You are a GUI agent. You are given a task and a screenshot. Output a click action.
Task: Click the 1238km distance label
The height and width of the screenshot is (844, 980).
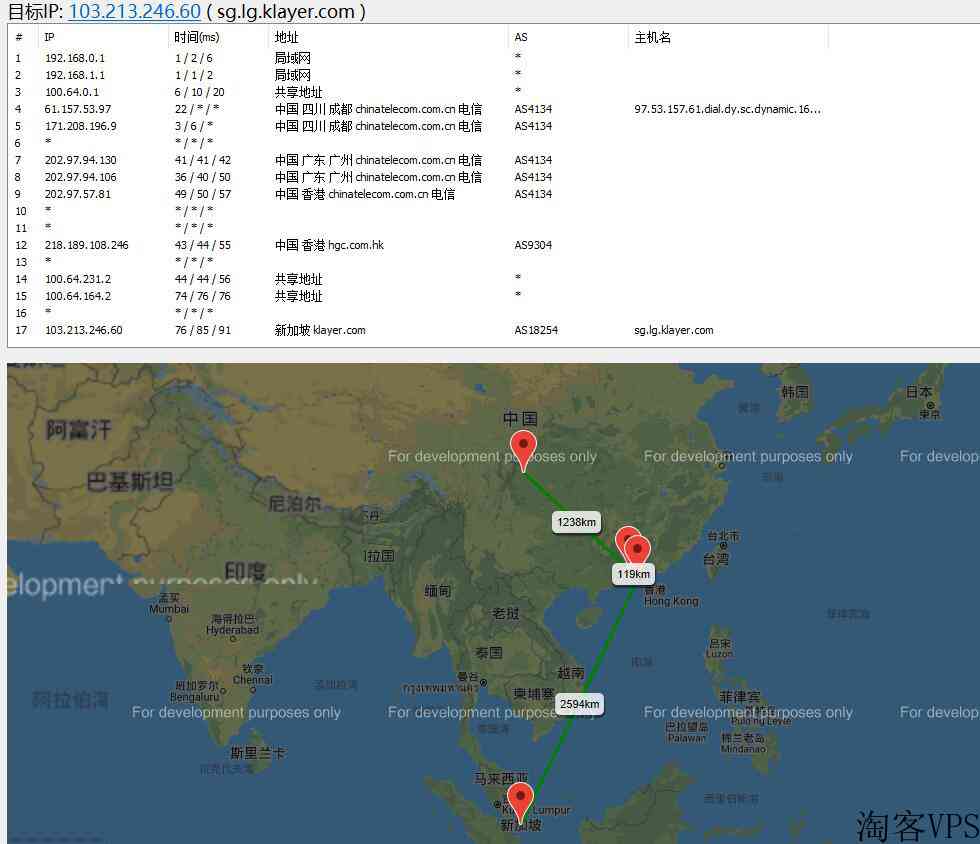[577, 522]
